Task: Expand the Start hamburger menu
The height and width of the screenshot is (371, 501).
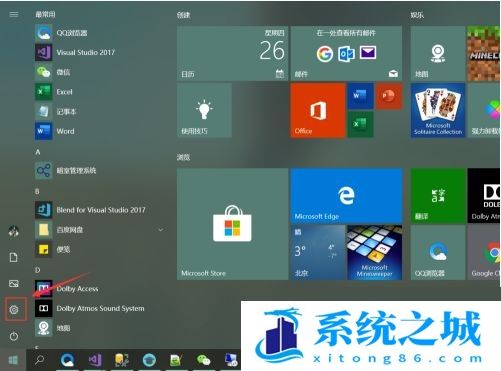Action: click(x=14, y=14)
